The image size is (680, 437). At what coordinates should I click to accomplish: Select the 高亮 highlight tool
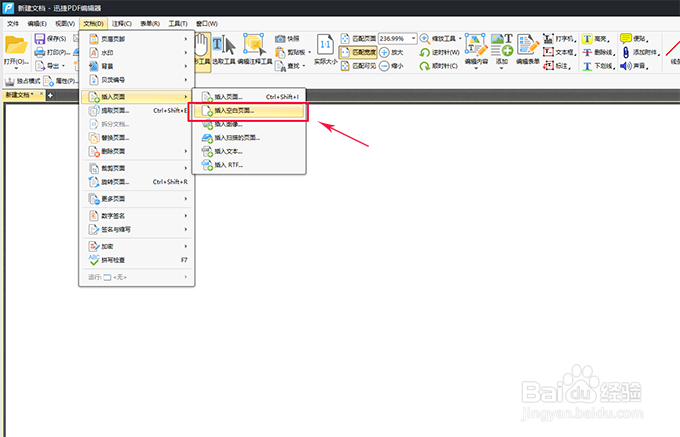(x=597, y=39)
